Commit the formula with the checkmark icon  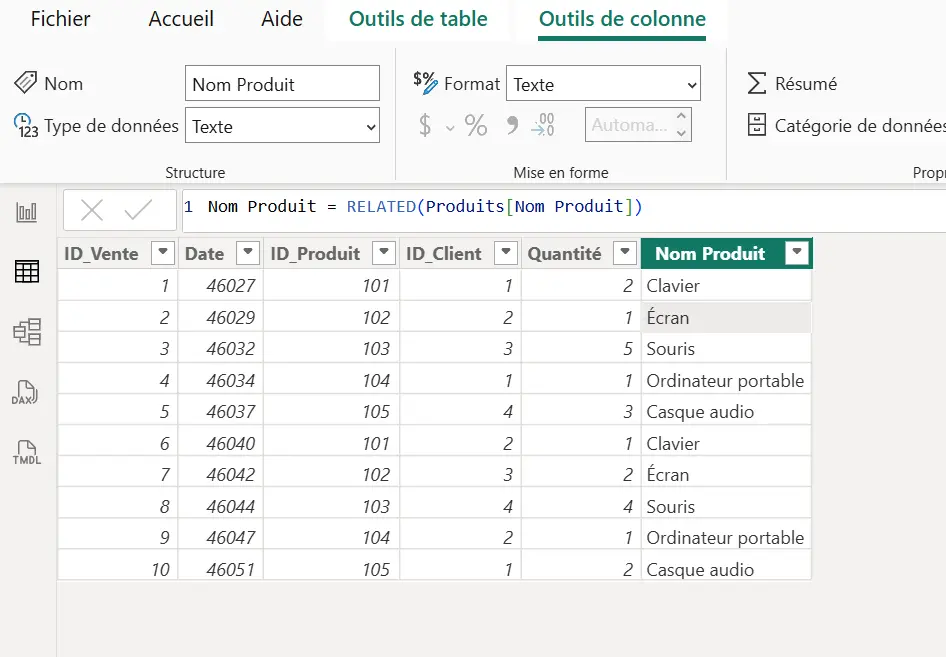point(138,210)
